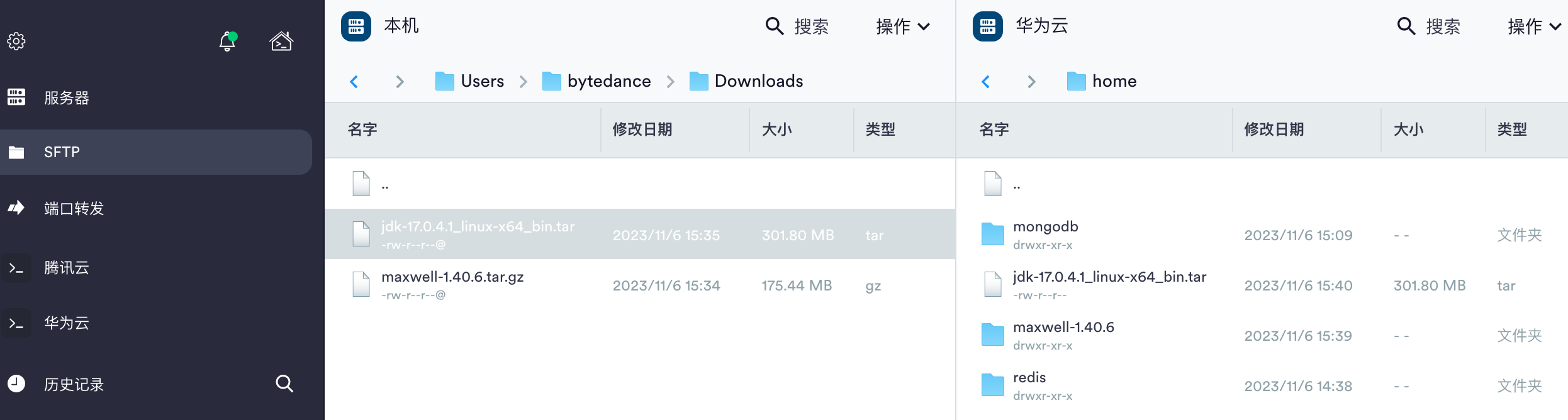
Task: Expand the 操作 dropdown in local panel
Action: point(903,26)
